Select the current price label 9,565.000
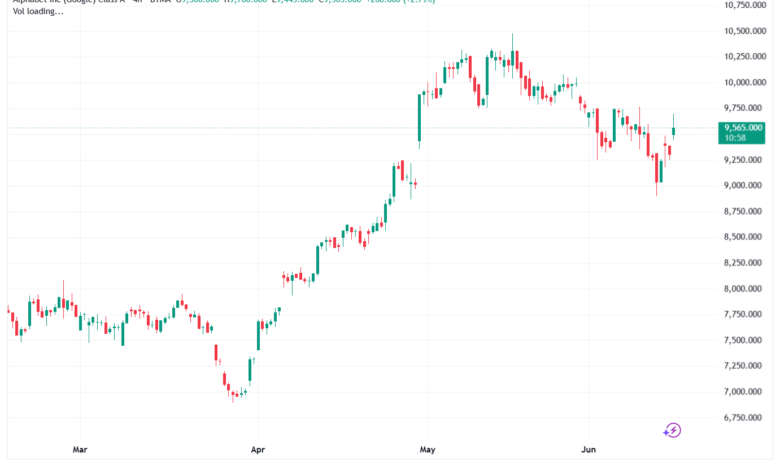This screenshot has height=470, width=780. [x=743, y=128]
